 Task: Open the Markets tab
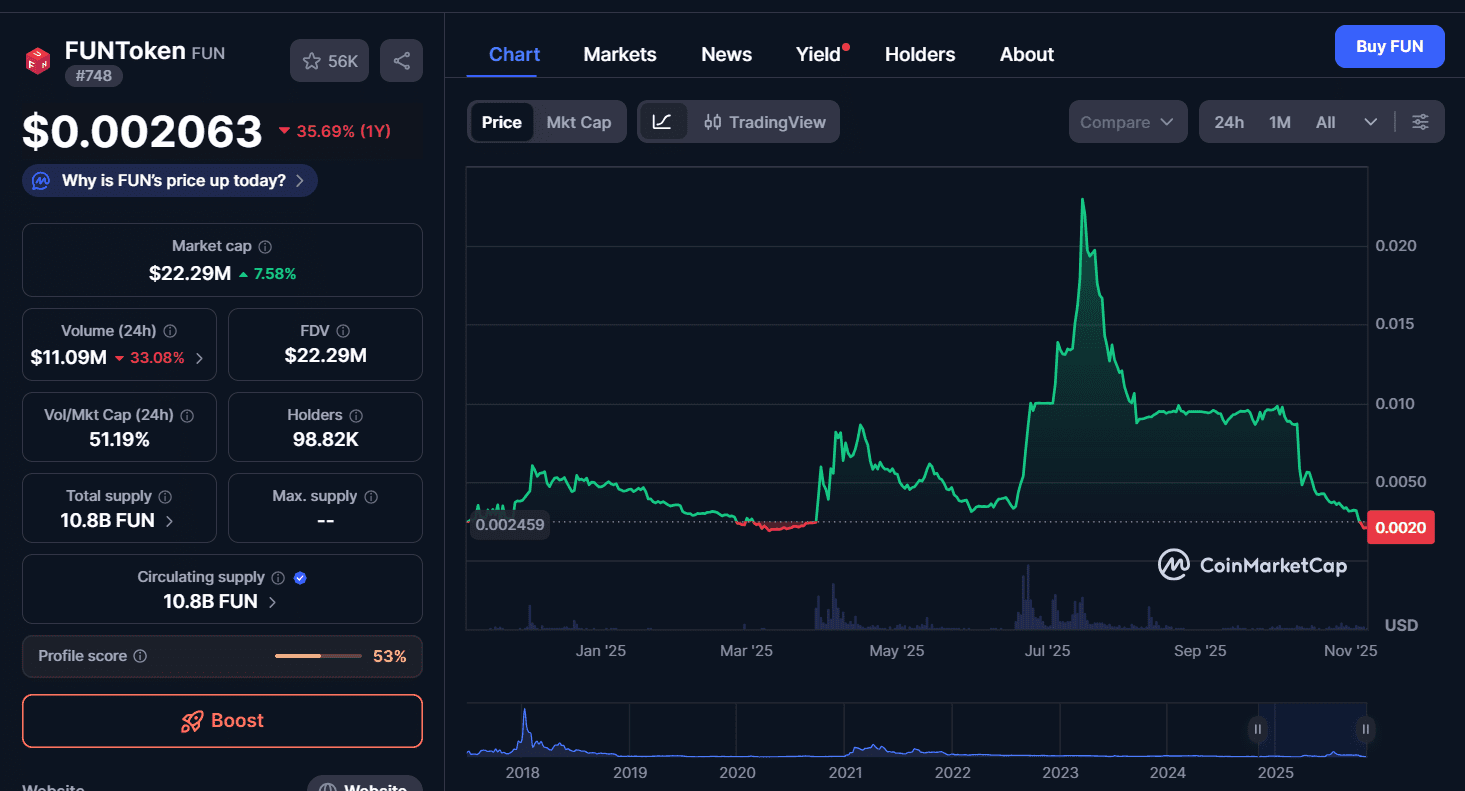click(619, 54)
